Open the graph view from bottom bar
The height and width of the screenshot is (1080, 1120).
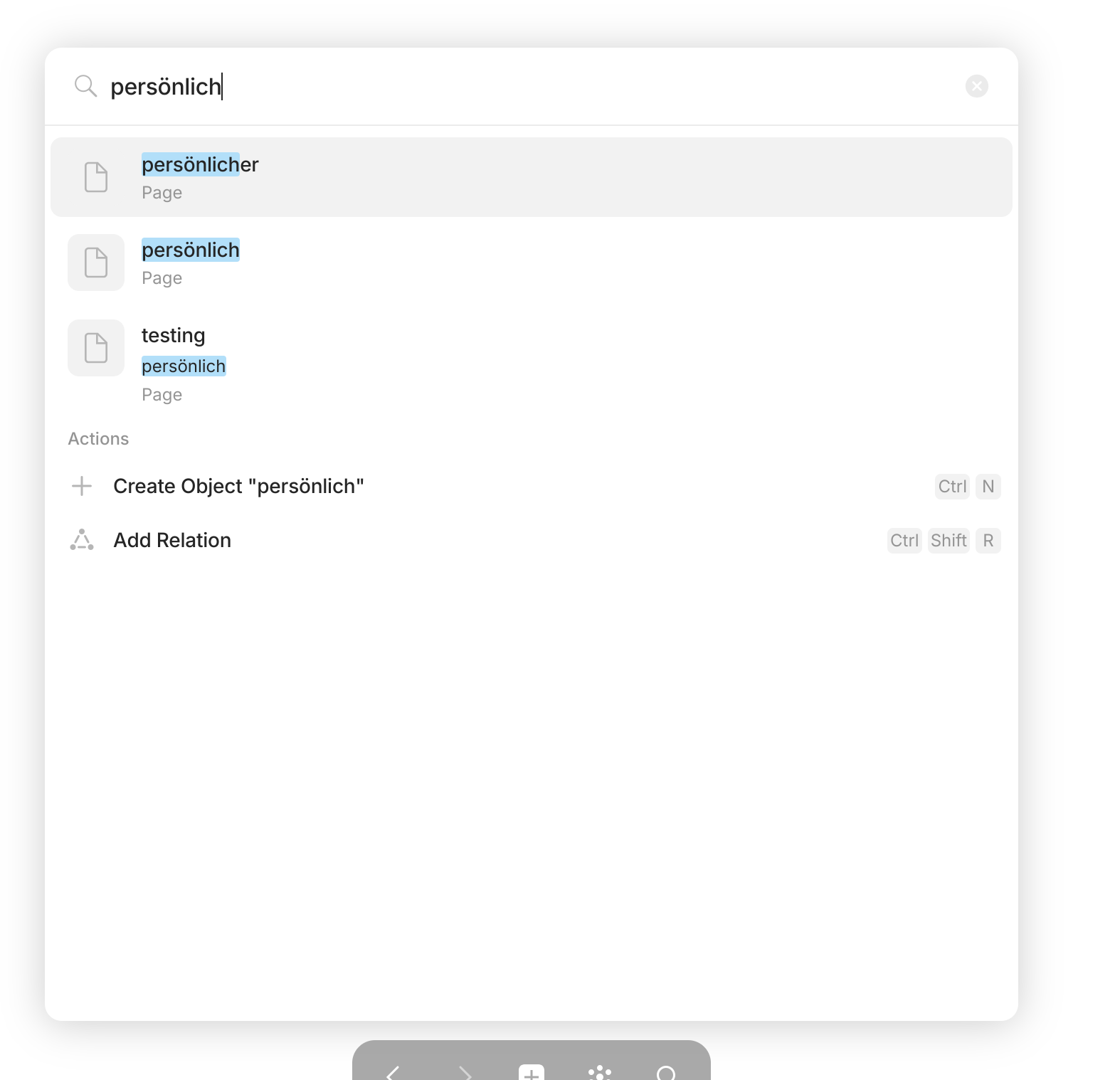point(600,1072)
